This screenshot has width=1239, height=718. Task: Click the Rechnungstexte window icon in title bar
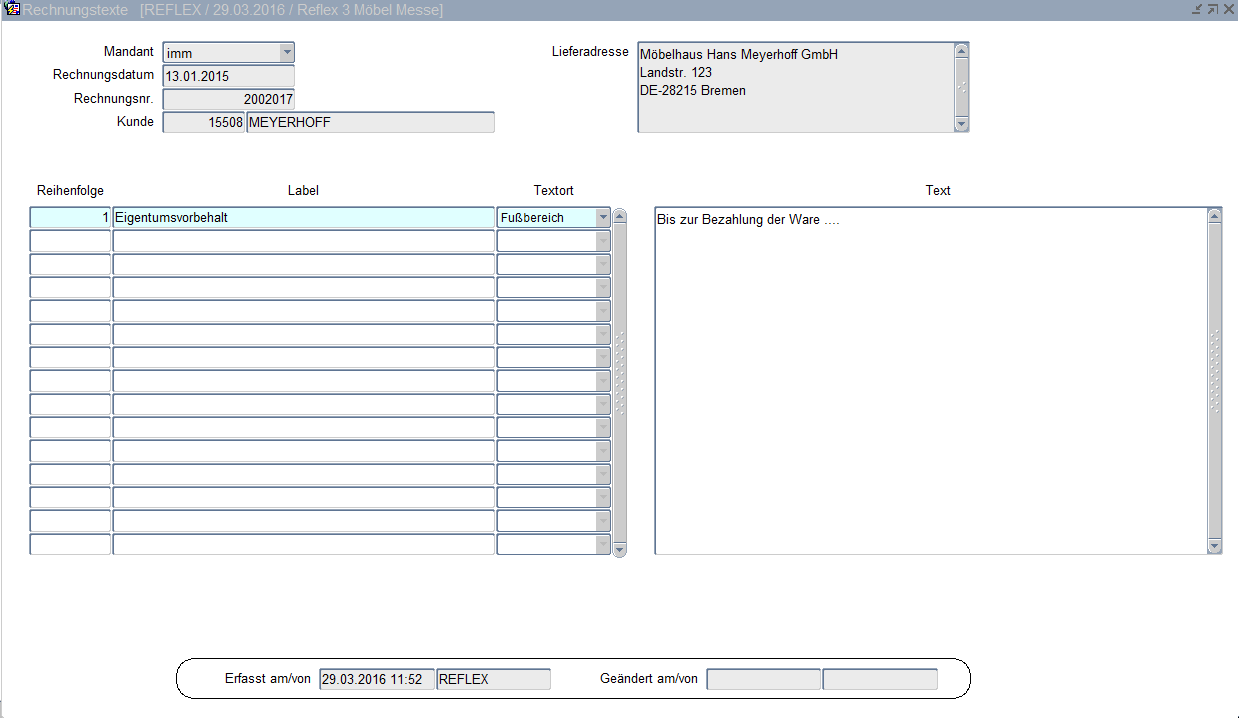[13, 9]
